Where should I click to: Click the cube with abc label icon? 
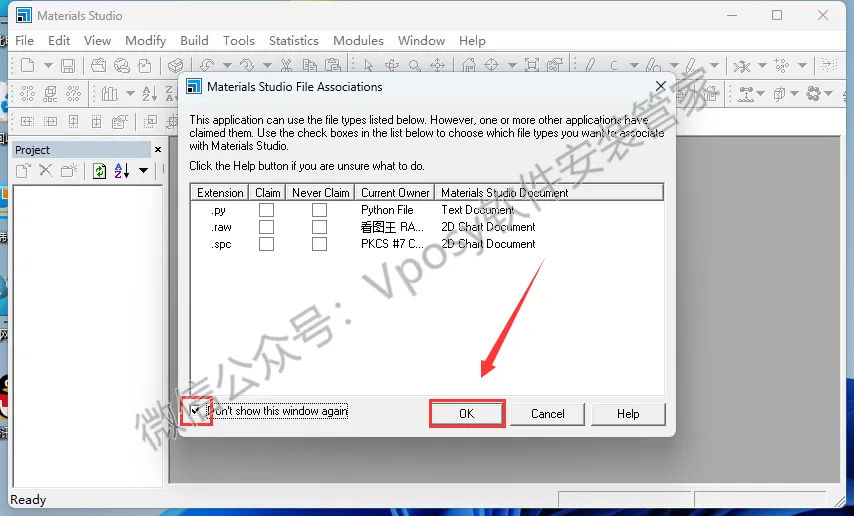(50, 94)
